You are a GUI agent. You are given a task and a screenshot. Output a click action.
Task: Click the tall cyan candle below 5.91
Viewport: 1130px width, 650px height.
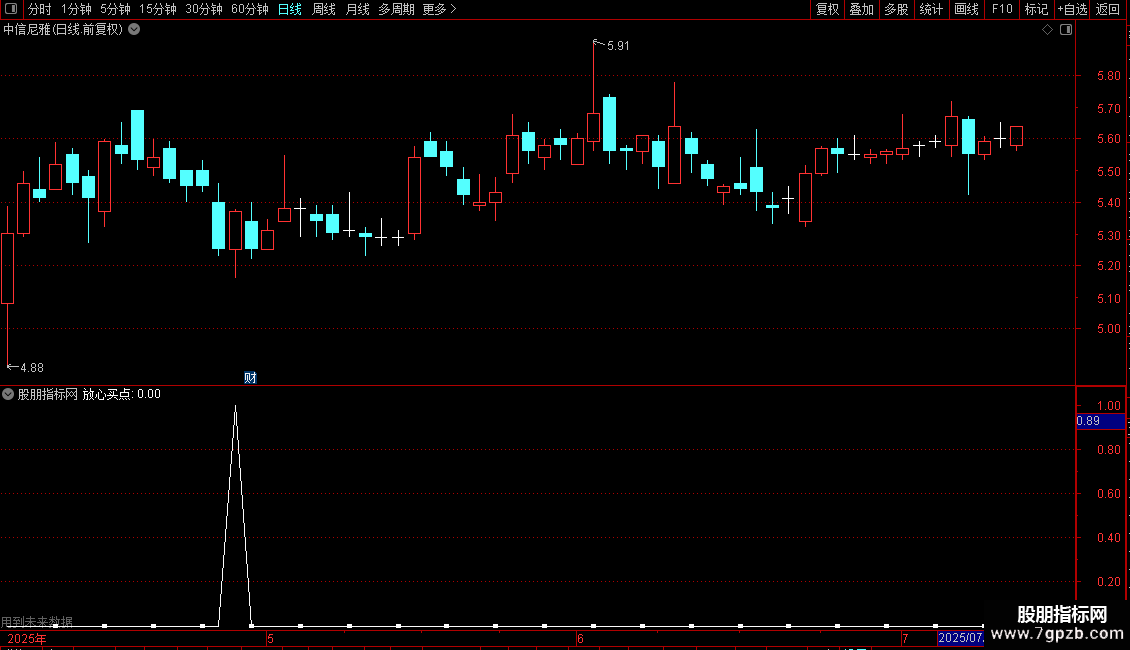pyautogui.click(x=610, y=123)
